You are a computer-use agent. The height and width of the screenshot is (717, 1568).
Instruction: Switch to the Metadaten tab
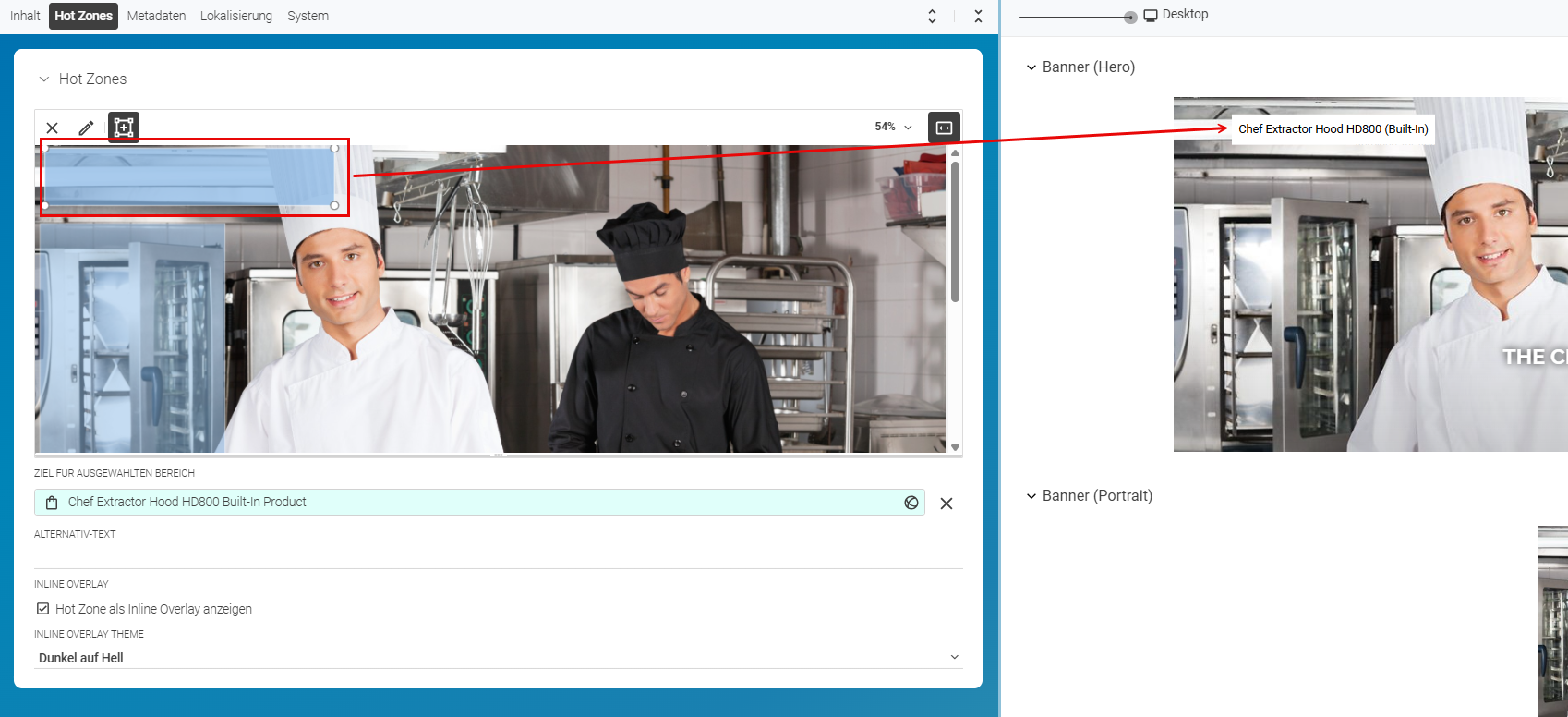coord(156,16)
